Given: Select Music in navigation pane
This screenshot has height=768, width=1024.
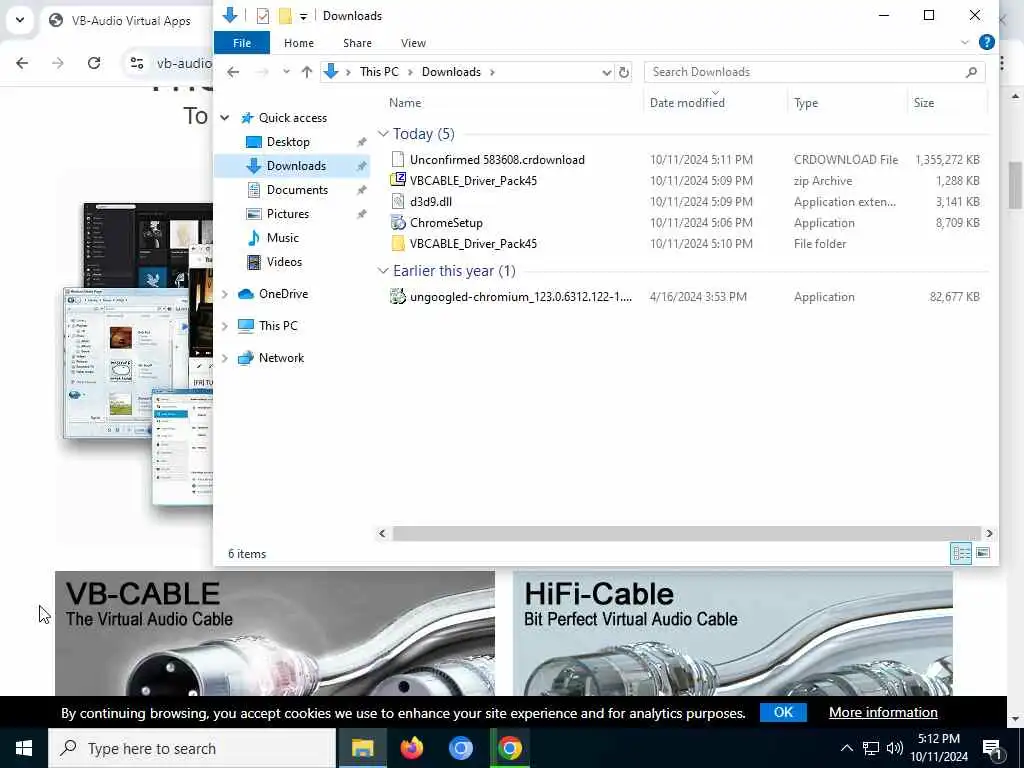Looking at the screenshot, I should [282, 238].
